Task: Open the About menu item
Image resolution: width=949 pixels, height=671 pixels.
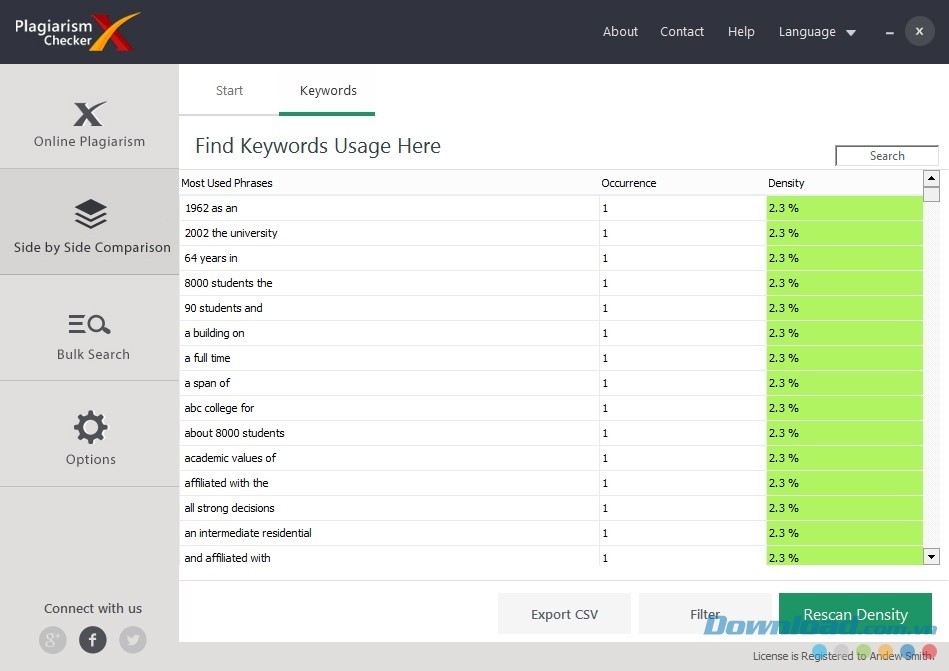Action: 620,32
